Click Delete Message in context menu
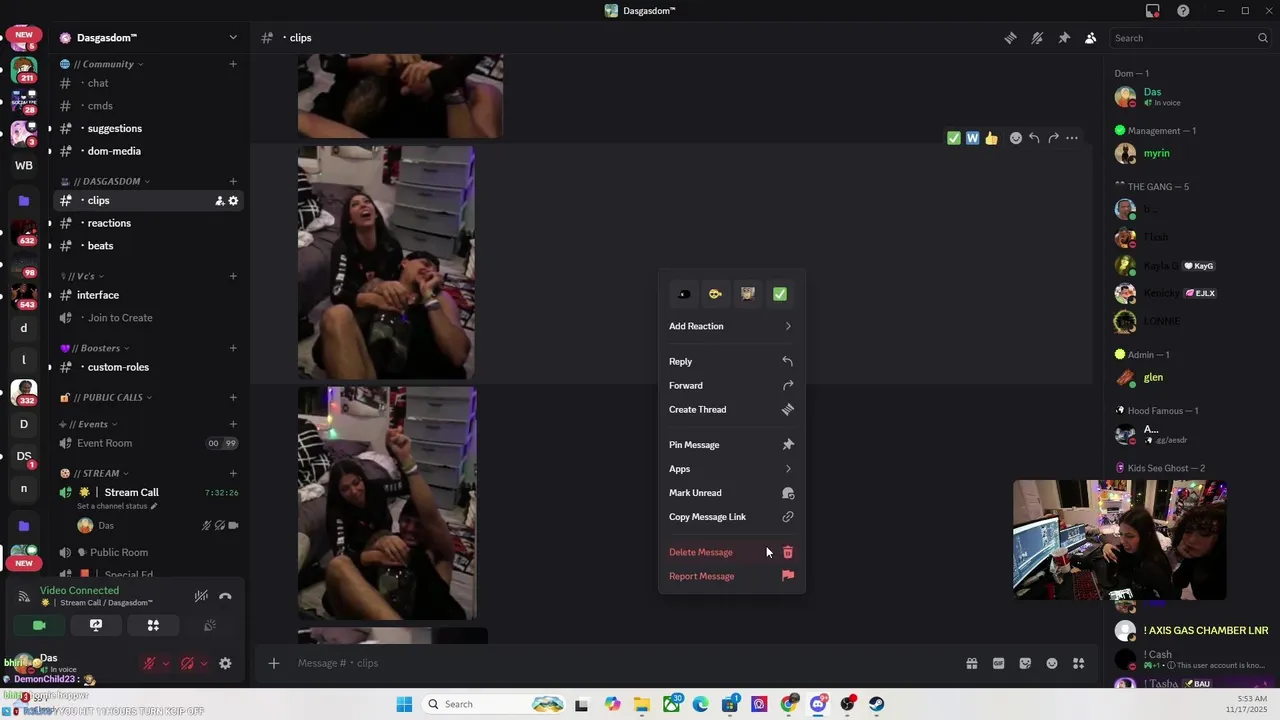1280x720 pixels. tap(731, 552)
